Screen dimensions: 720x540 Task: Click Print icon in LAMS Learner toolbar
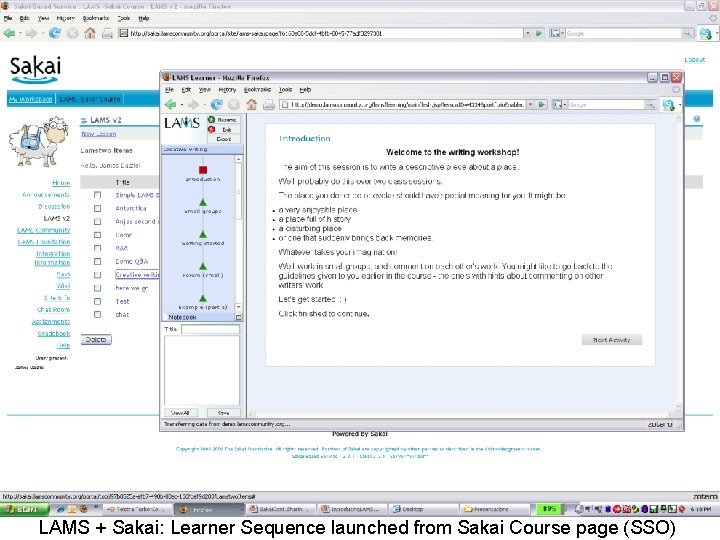269,105
